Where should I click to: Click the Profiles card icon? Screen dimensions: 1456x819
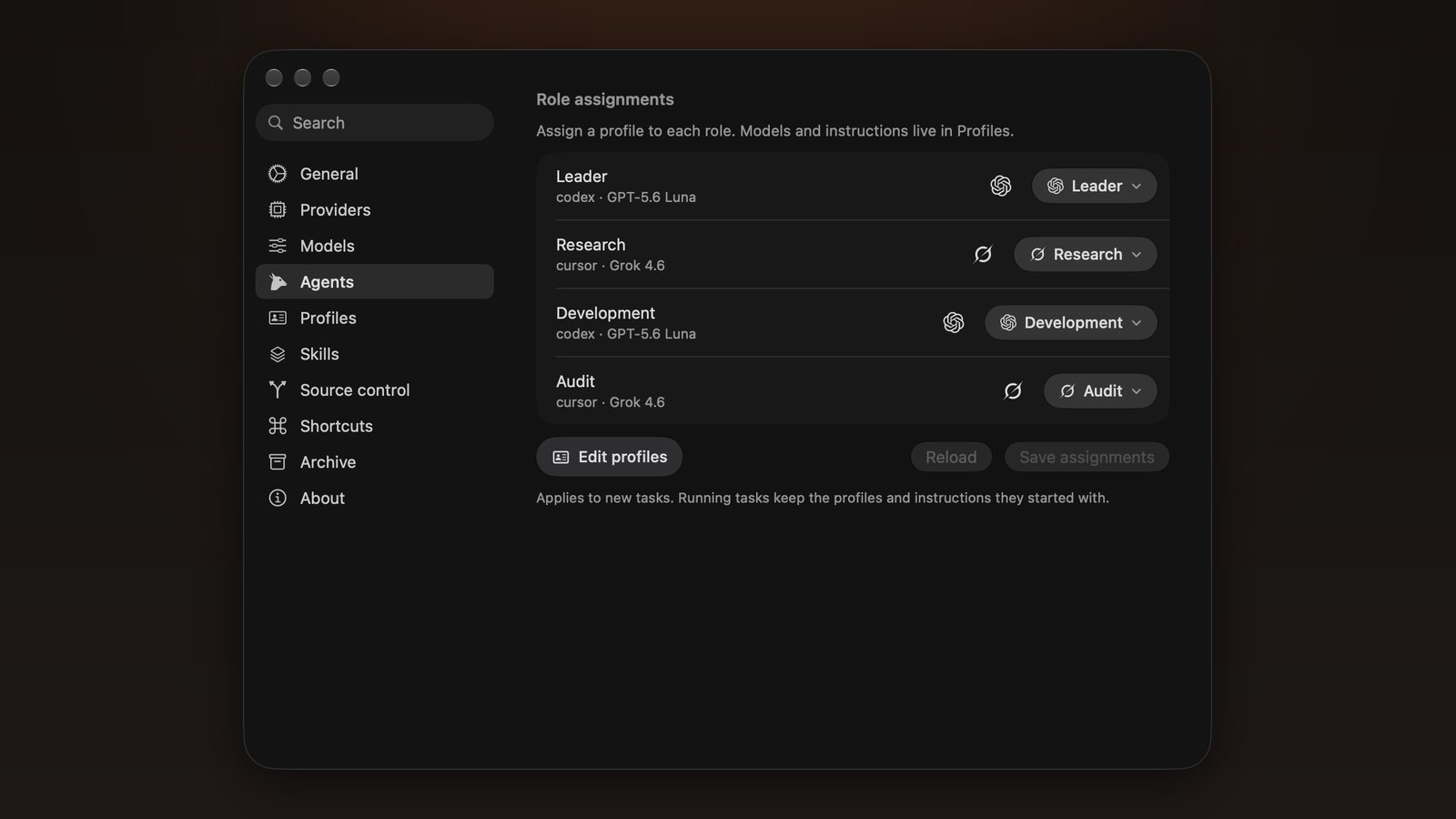pyautogui.click(x=278, y=318)
